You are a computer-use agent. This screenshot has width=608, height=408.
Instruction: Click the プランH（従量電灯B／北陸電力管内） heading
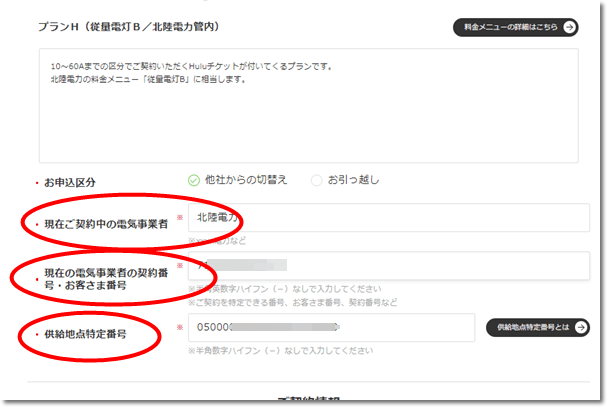tap(130, 27)
